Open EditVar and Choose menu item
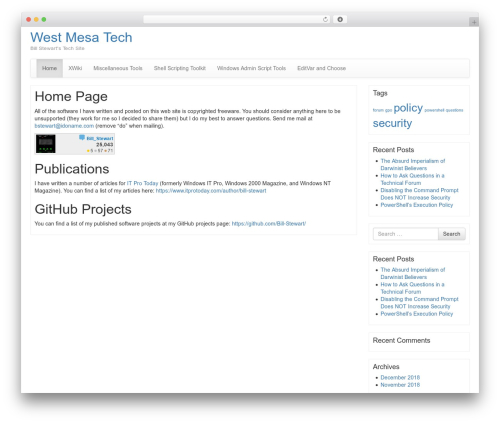 pos(321,68)
